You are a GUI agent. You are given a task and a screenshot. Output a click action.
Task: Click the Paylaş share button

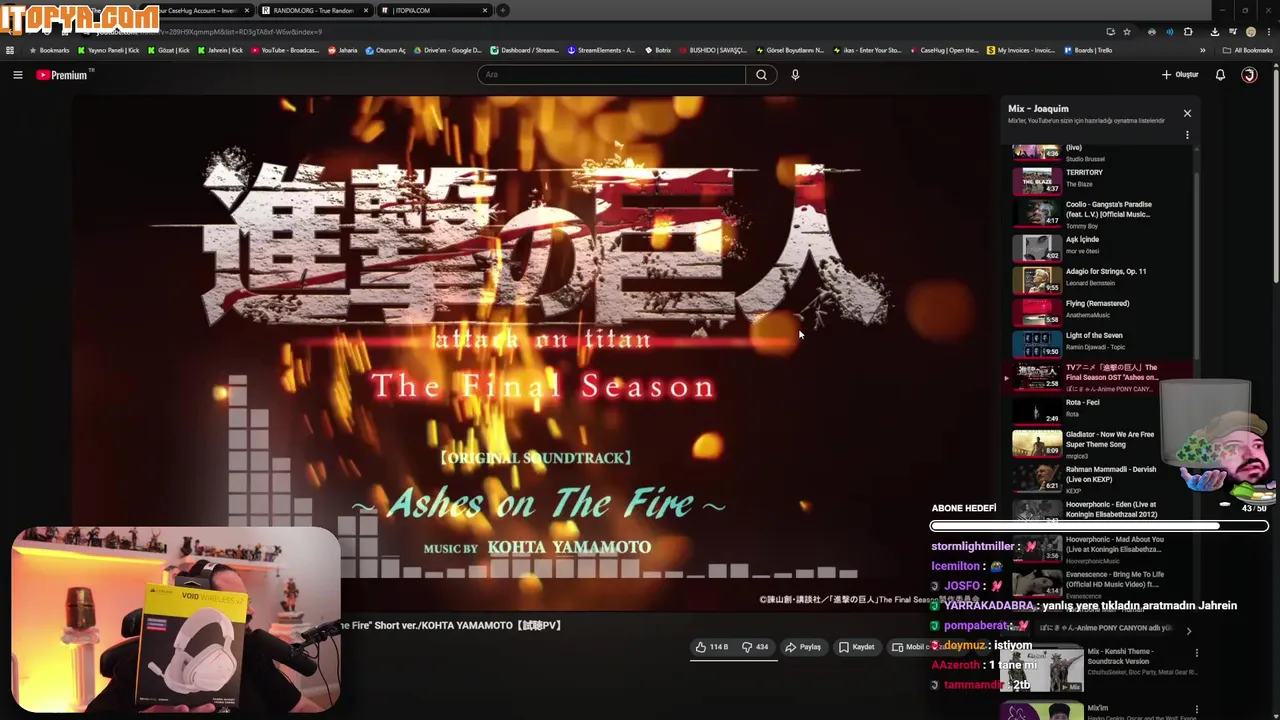803,647
